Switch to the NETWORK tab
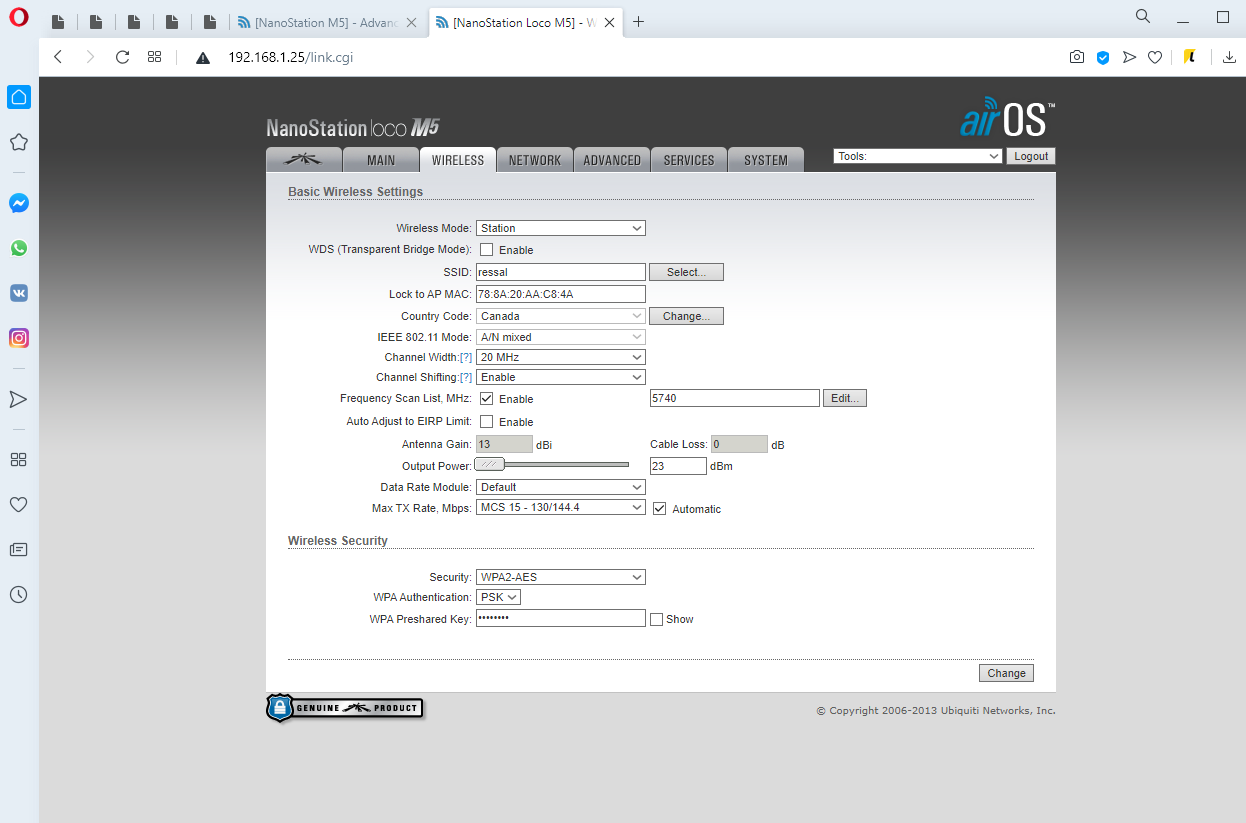The height and width of the screenshot is (823, 1246). [535, 160]
